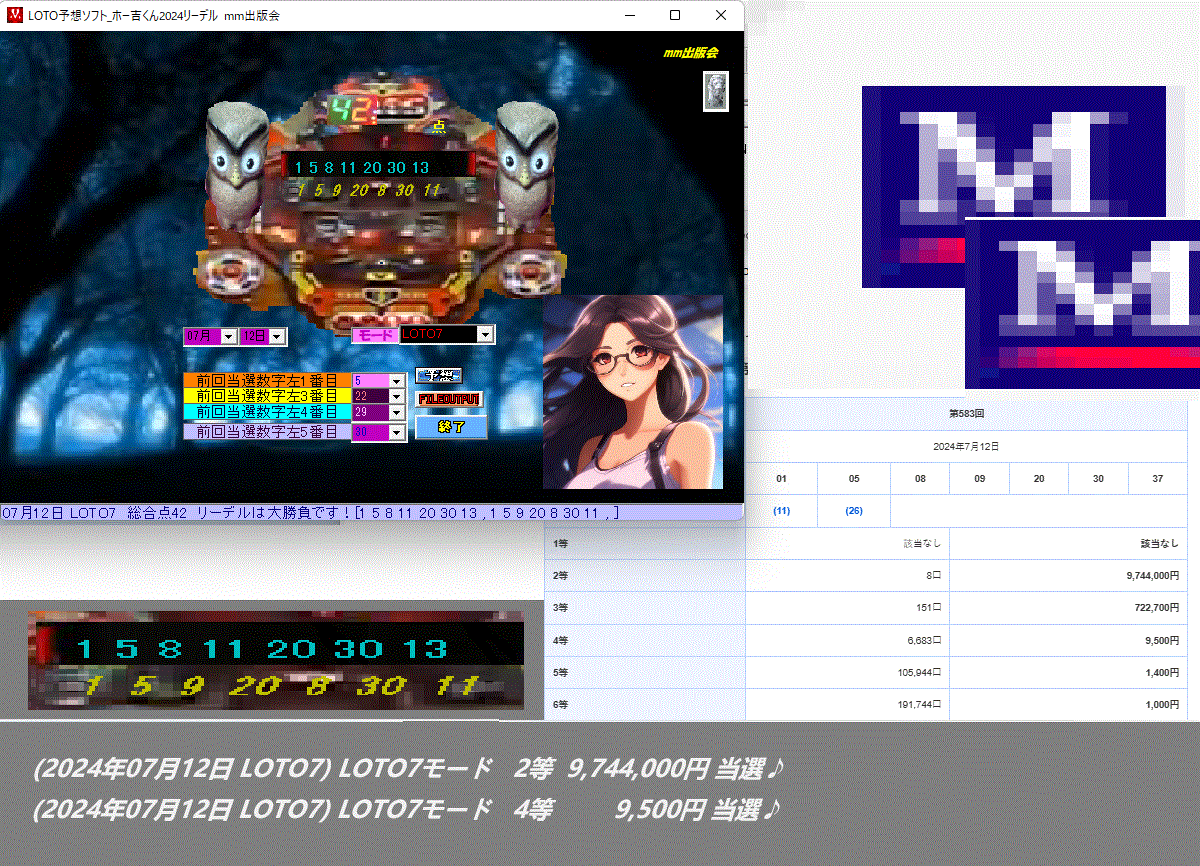
Task: Click the statue icon below mm出版会
Action: (715, 91)
